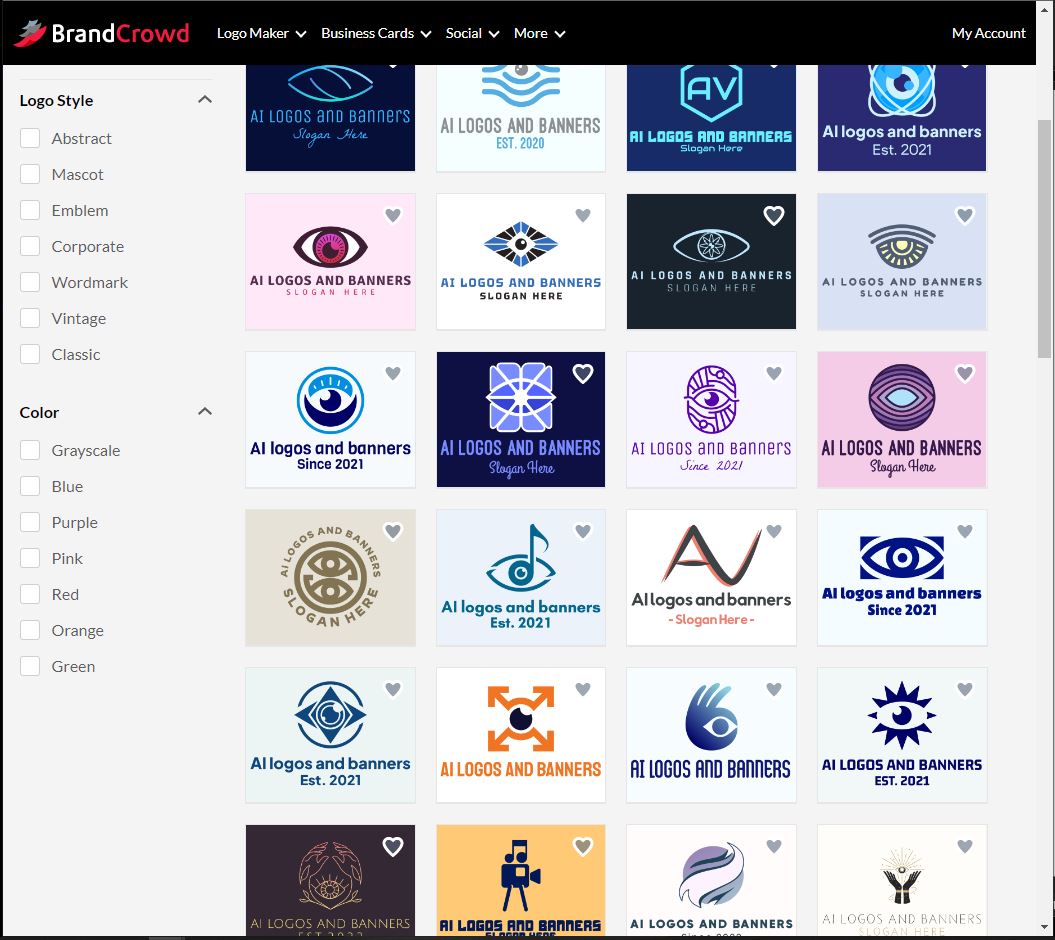Check the Orange color checkbox
This screenshot has height=940, width=1055.
(x=30, y=630)
